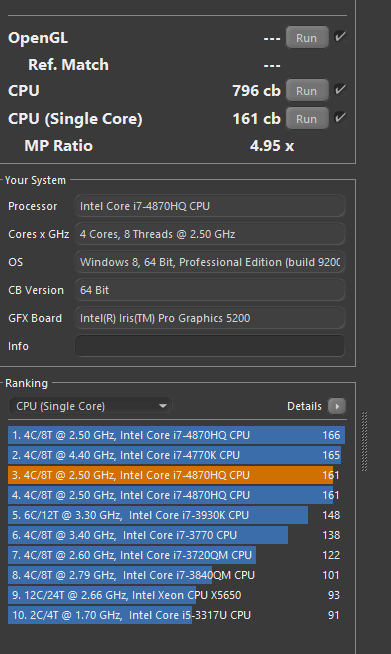Click the GFX Board field Iris Pro
Image resolution: width=391 pixels, height=654 pixels.
[x=210, y=318]
